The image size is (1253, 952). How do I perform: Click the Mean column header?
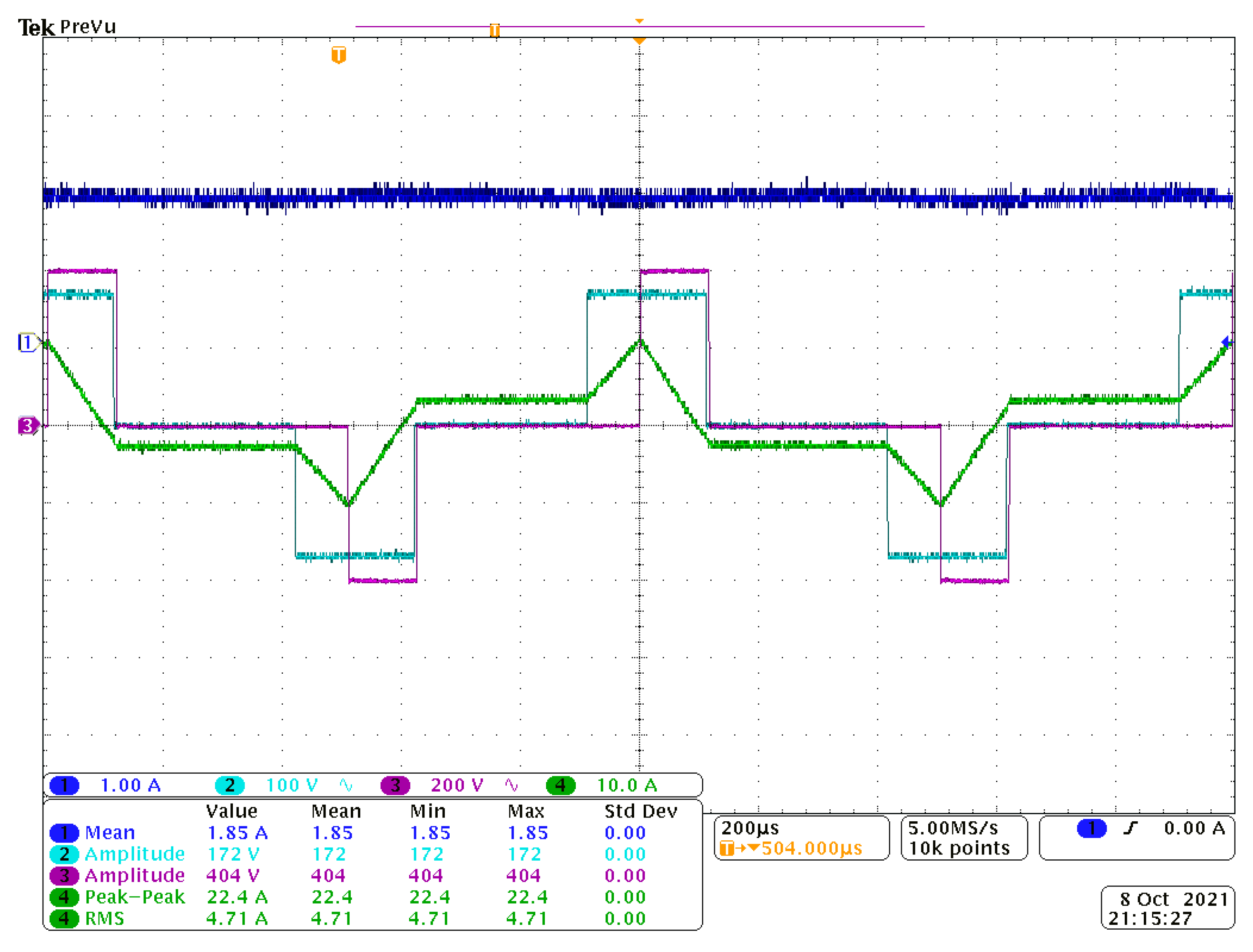click(x=336, y=811)
